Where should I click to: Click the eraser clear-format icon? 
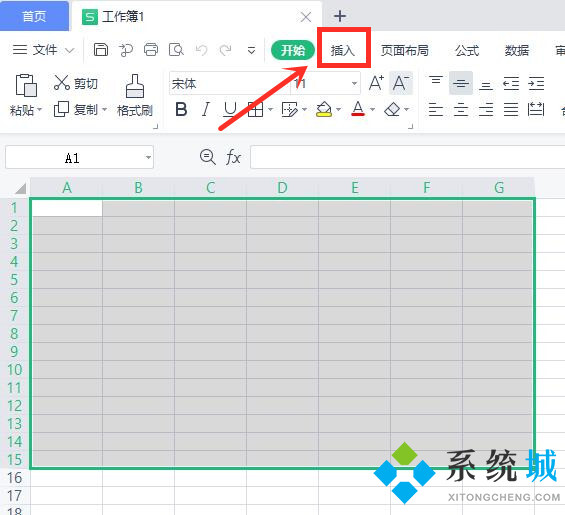click(392, 109)
